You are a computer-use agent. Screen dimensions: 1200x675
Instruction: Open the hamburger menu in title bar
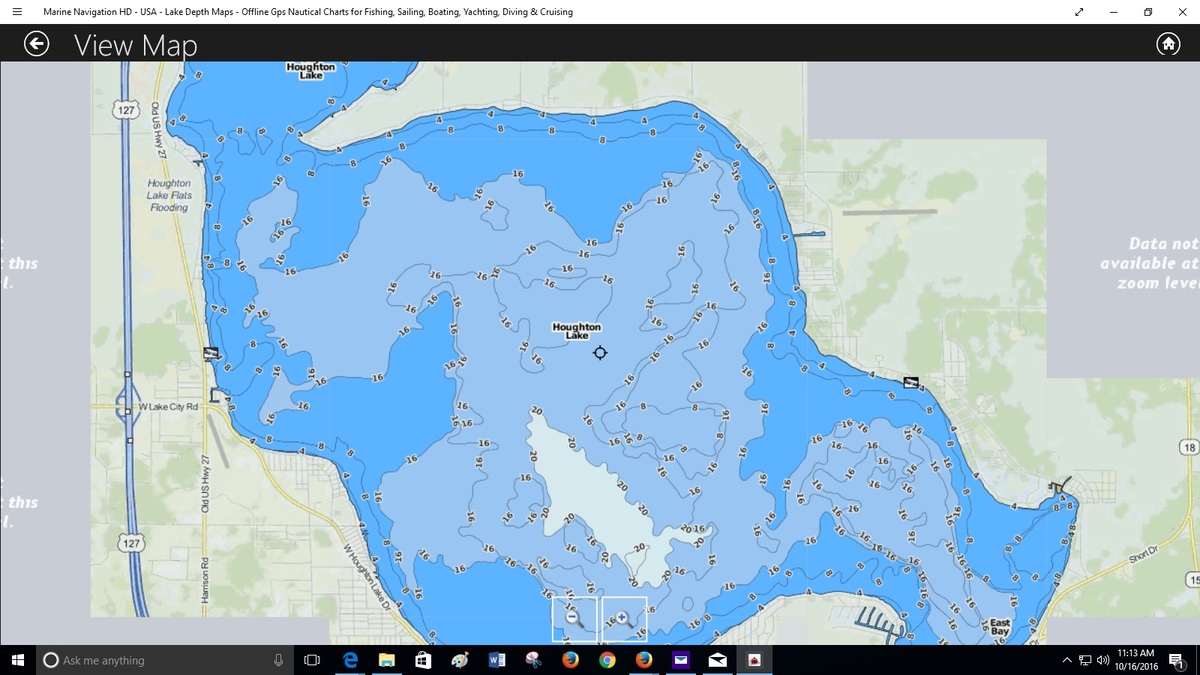point(17,12)
